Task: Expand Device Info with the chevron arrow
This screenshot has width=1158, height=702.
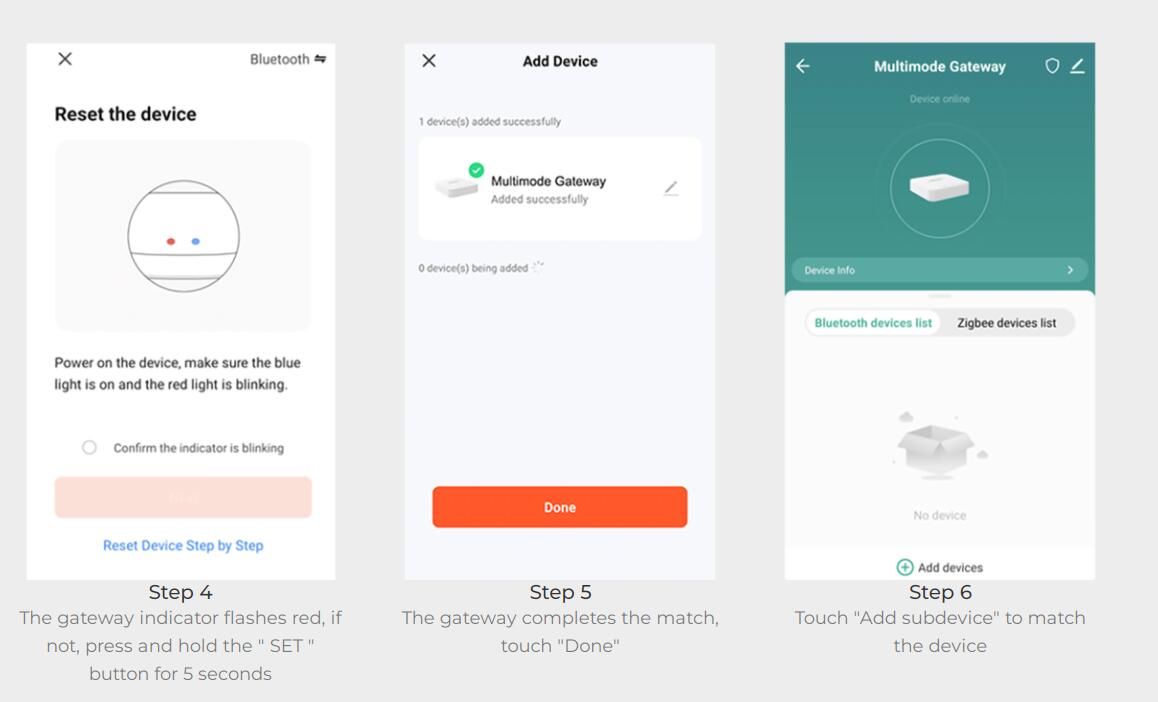Action: pyautogui.click(x=1070, y=270)
